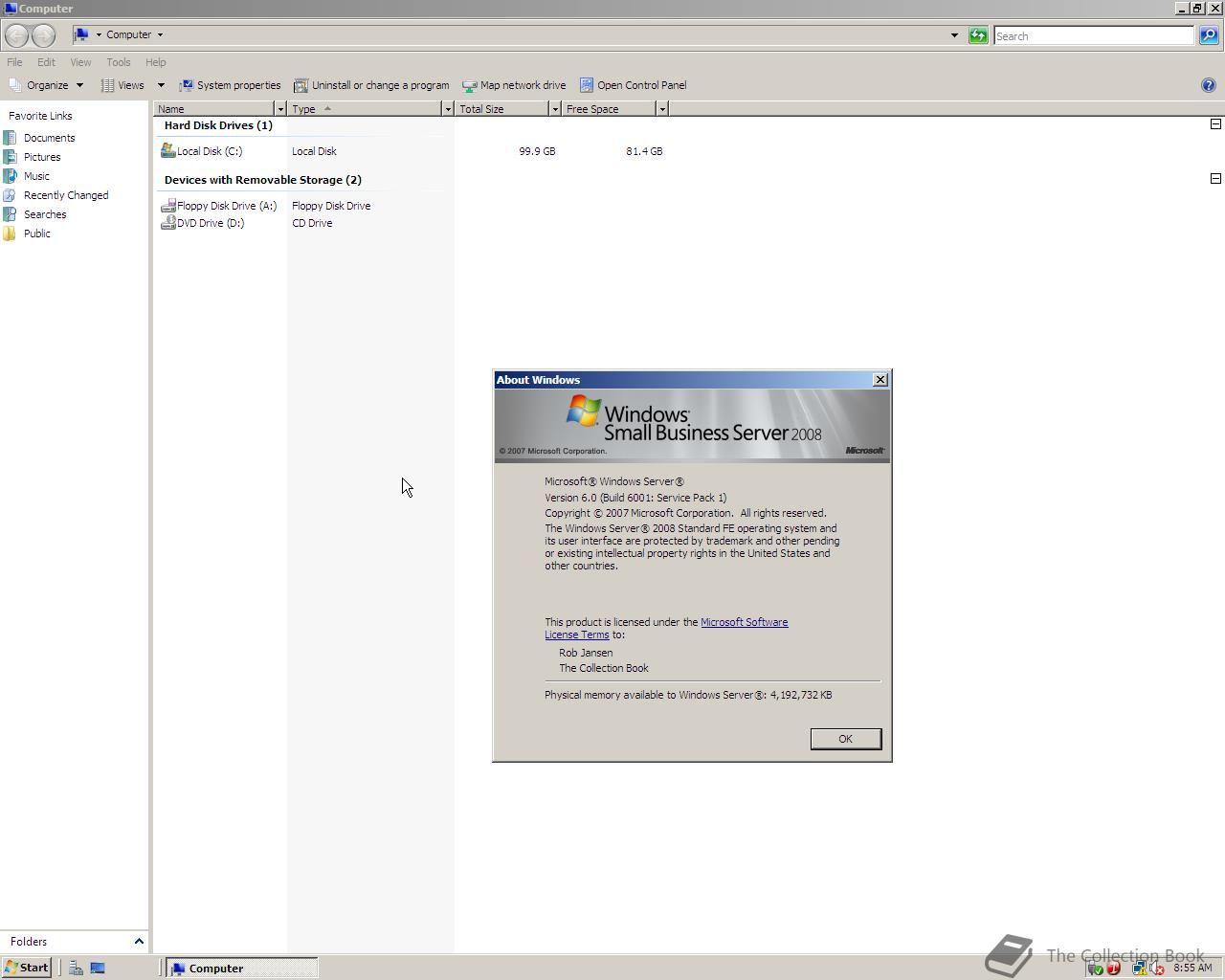
Task: Collapse the Hard Disk Drives group
Action: tap(1215, 123)
